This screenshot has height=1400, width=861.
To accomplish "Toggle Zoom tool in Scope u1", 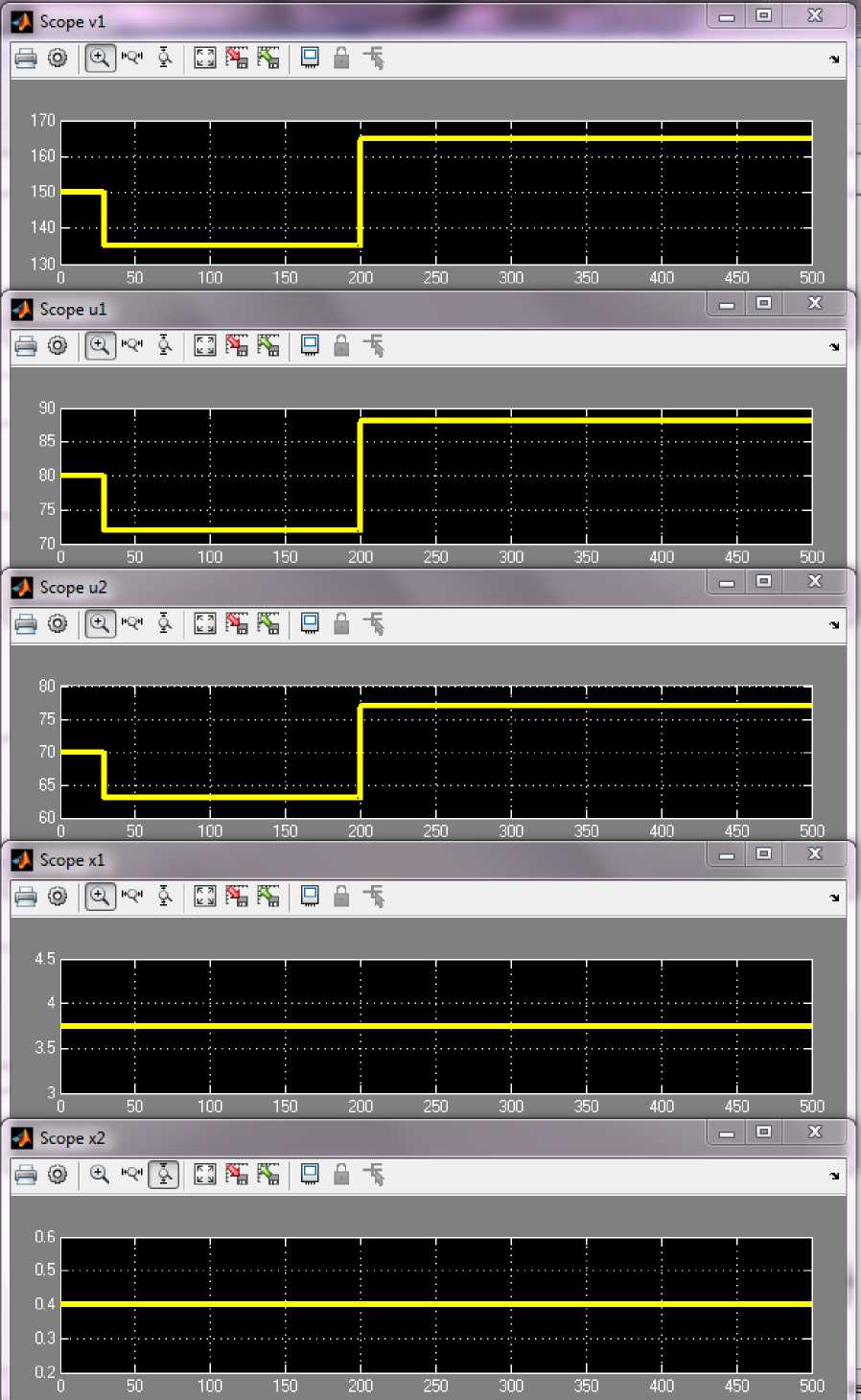I will pos(100,346).
